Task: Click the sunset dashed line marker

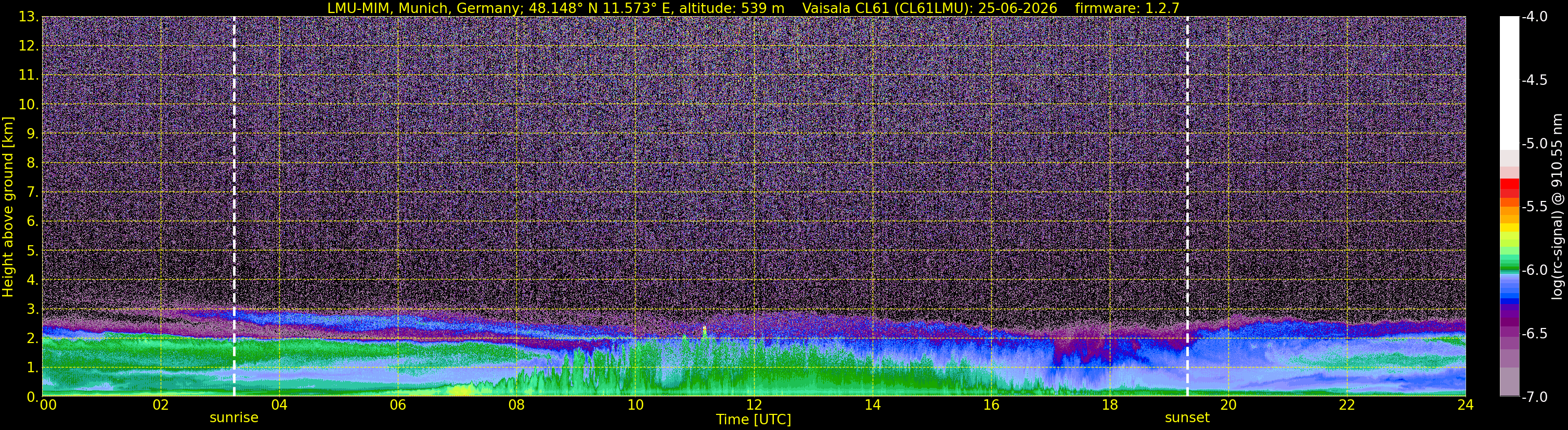Action: [x=1187, y=207]
